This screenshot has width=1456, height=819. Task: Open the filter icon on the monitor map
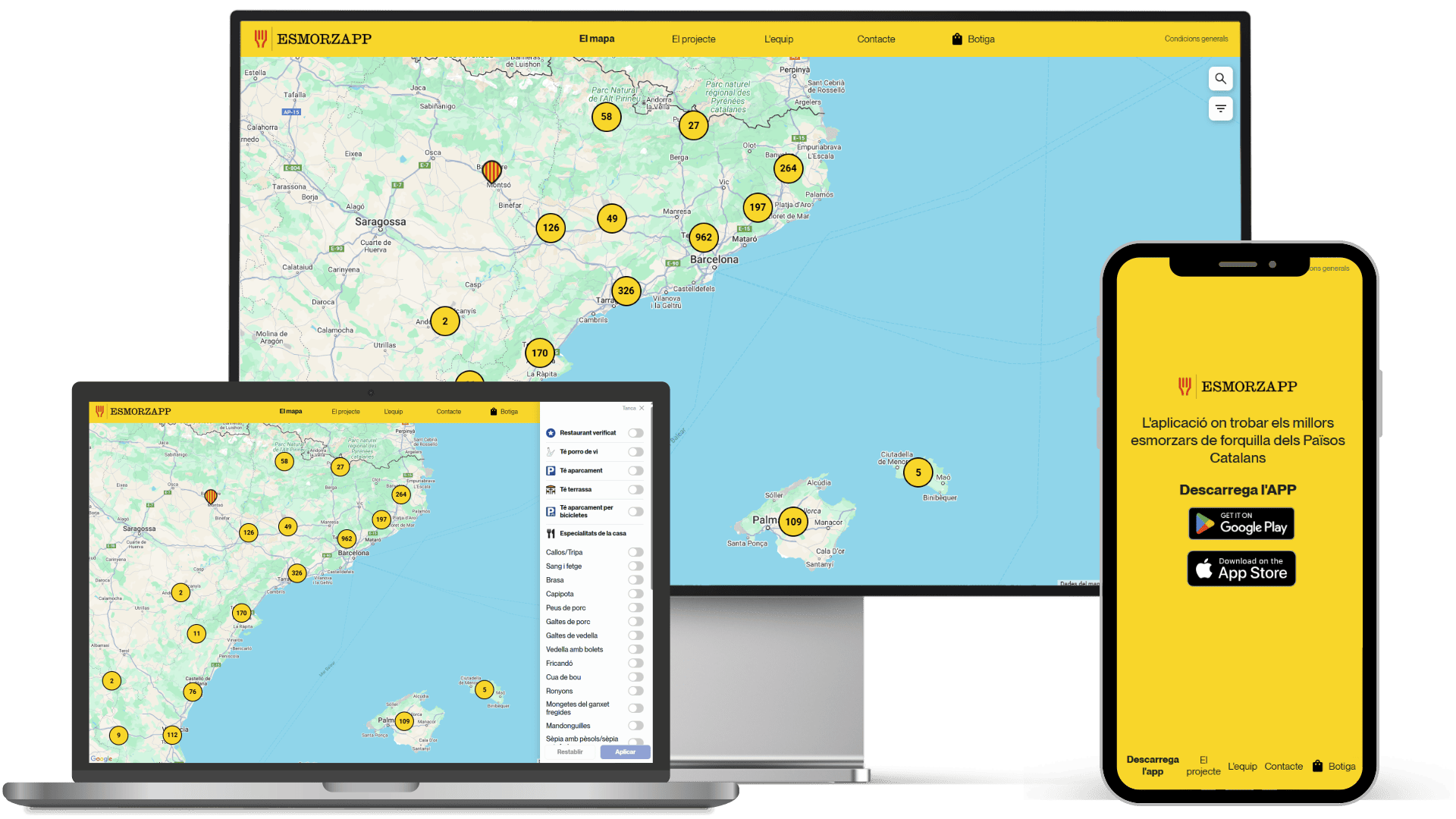pyautogui.click(x=1220, y=108)
